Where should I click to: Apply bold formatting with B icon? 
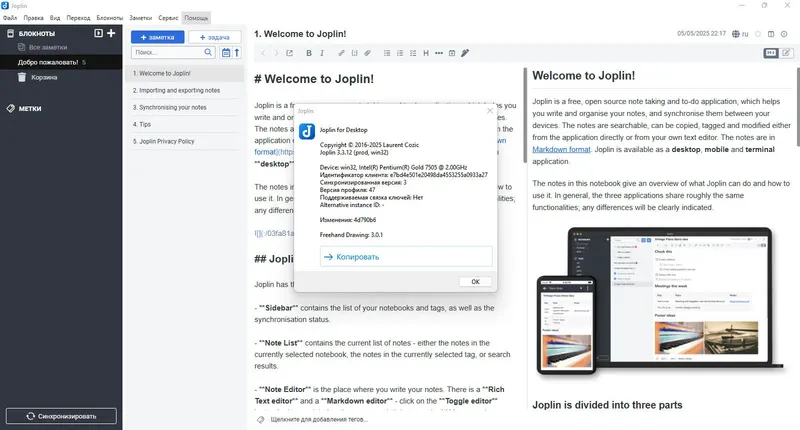pos(309,53)
